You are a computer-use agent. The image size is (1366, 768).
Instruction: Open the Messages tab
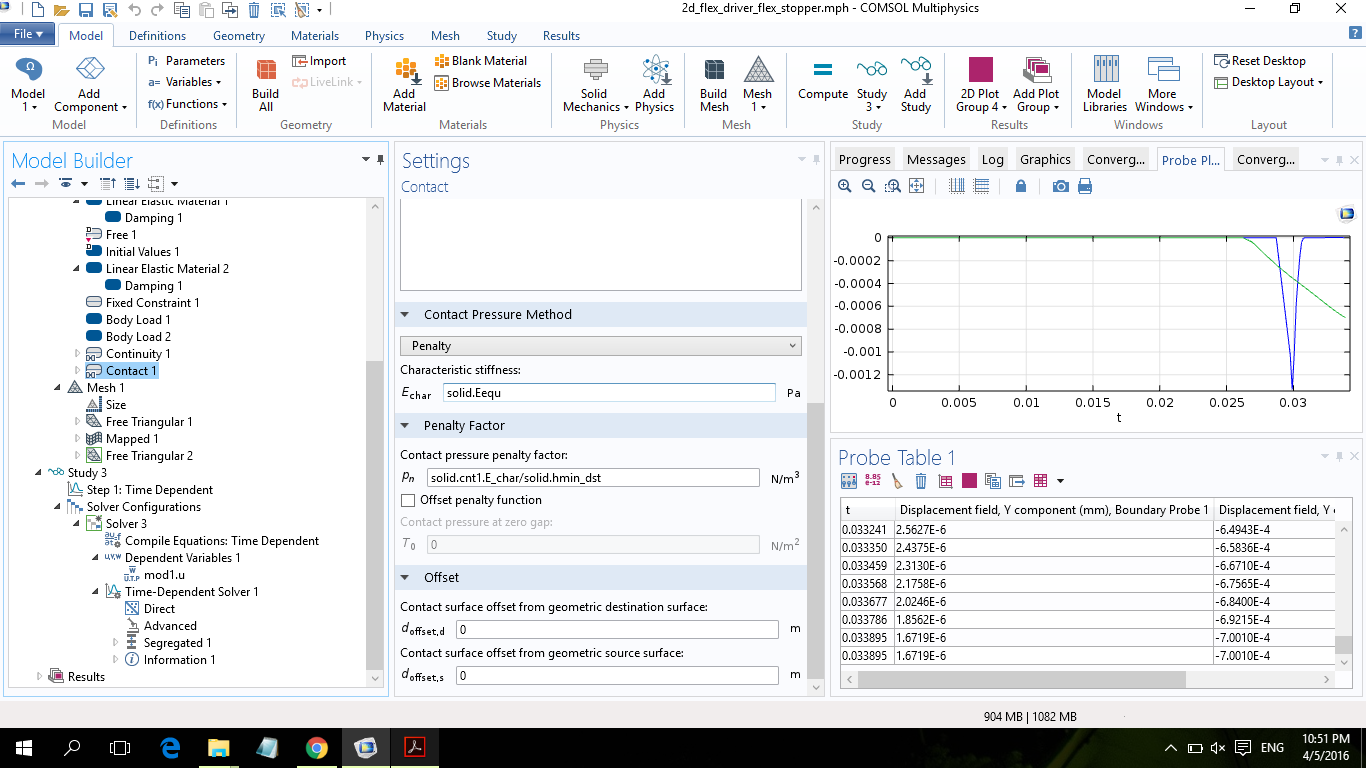(x=935, y=160)
